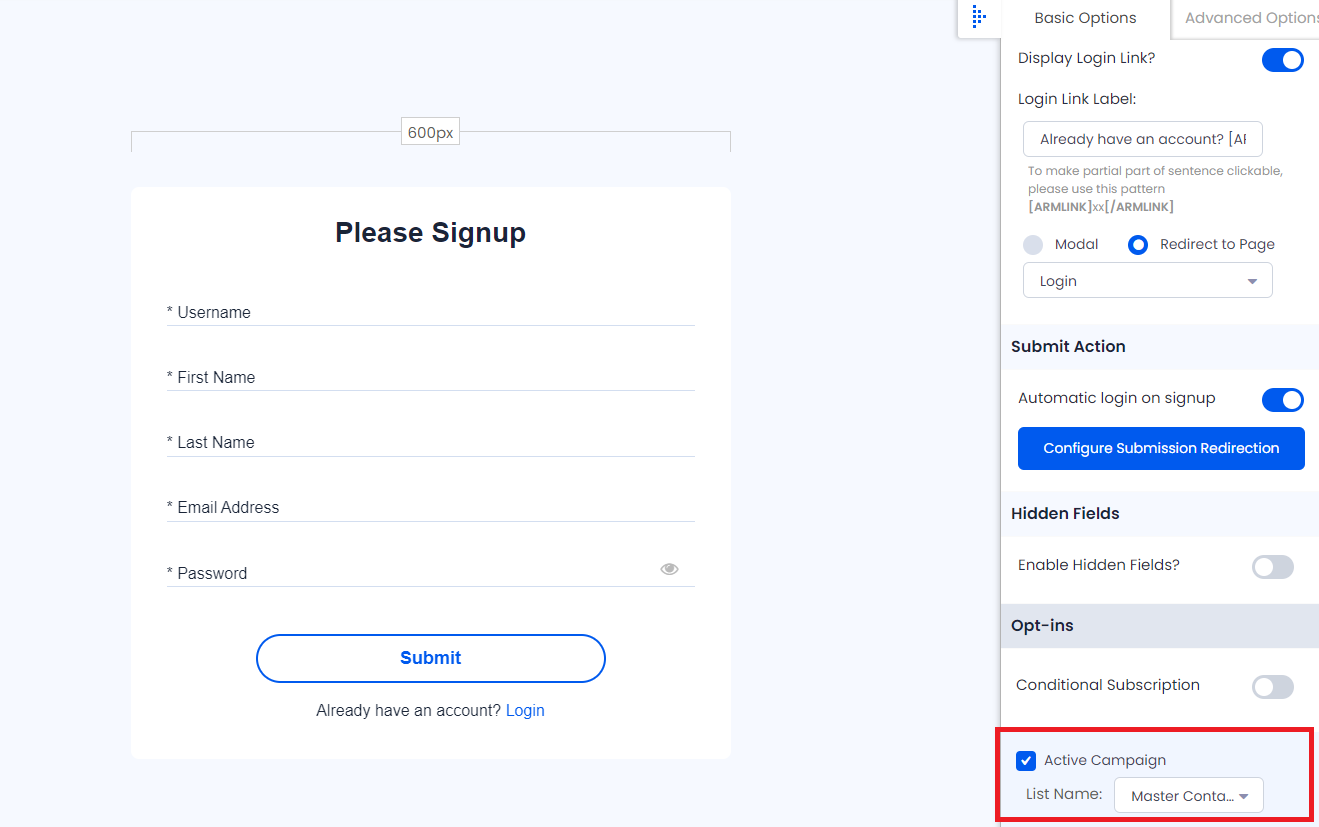Click the password eye visibility icon

(x=669, y=569)
